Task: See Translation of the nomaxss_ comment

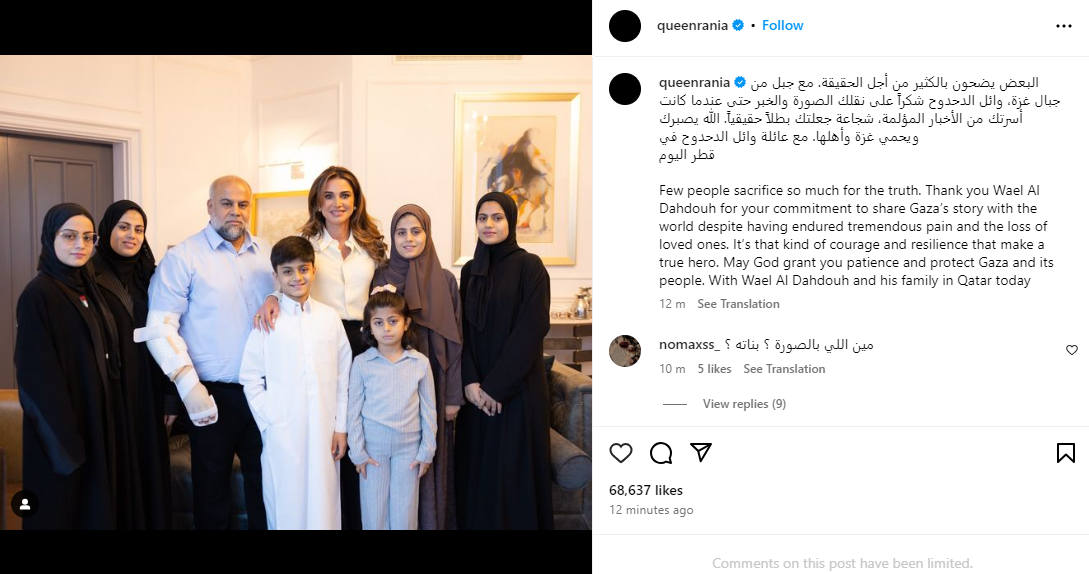Action: tap(784, 369)
